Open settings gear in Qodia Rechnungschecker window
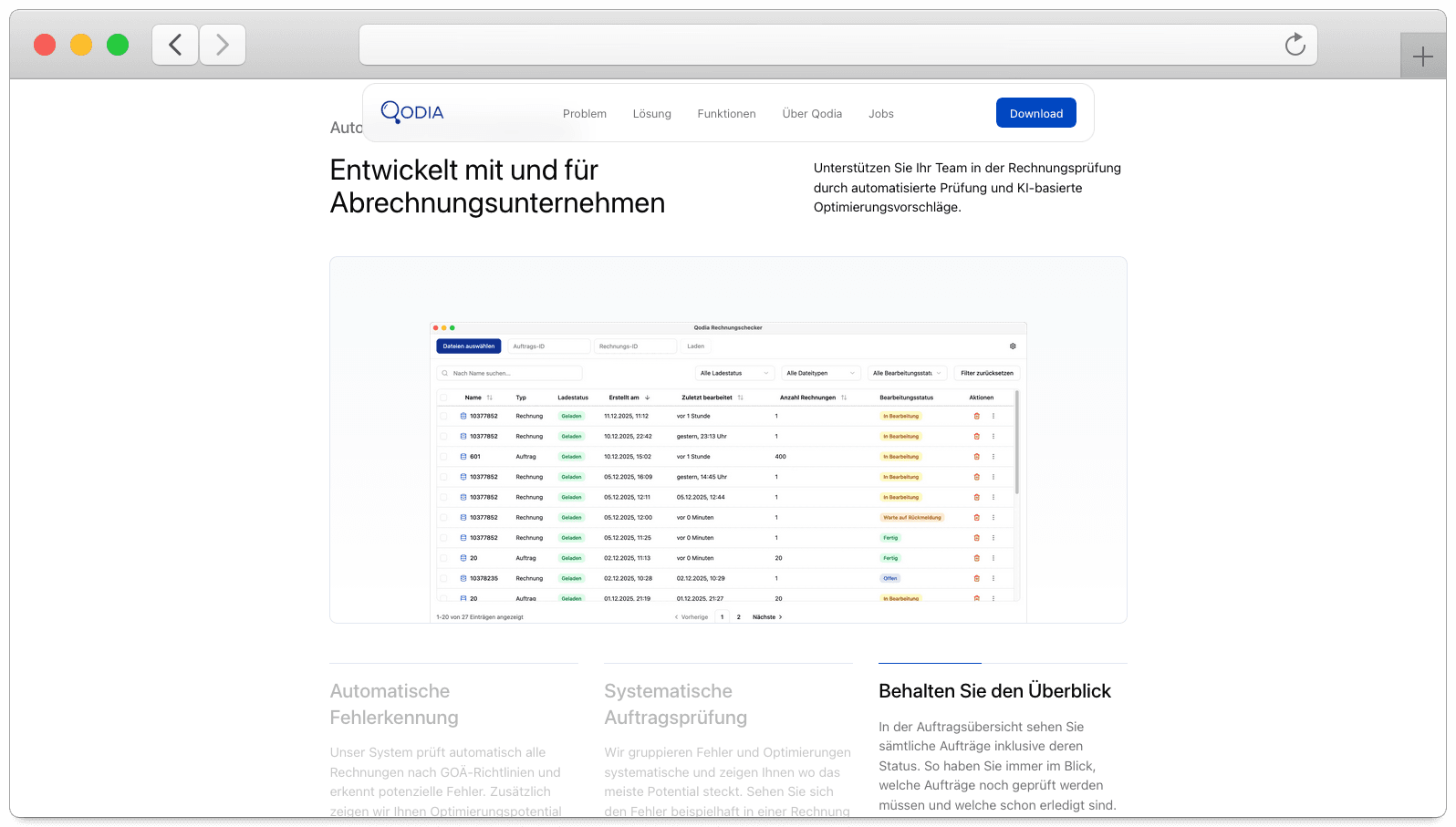This screenshot has width=1456, height=827. point(1013,346)
